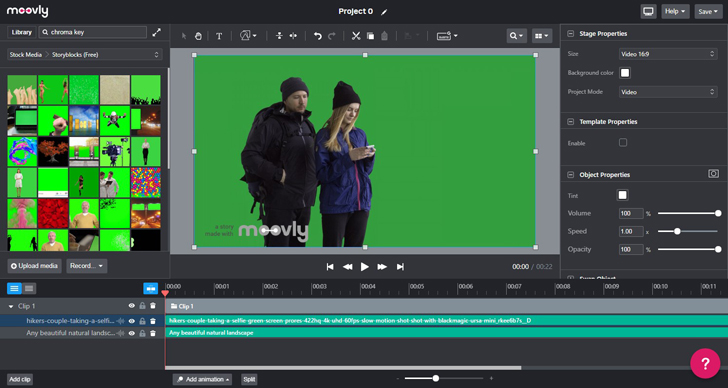
Task: Open the grid layout view dropdown
Action: click(542, 36)
